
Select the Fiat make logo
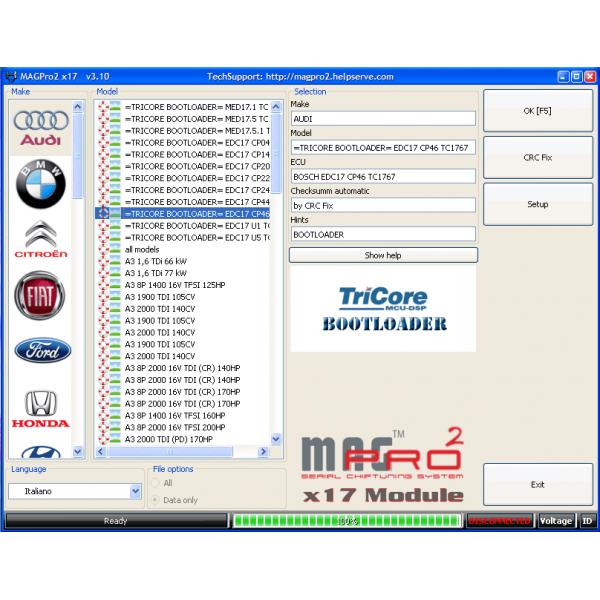click(40, 295)
